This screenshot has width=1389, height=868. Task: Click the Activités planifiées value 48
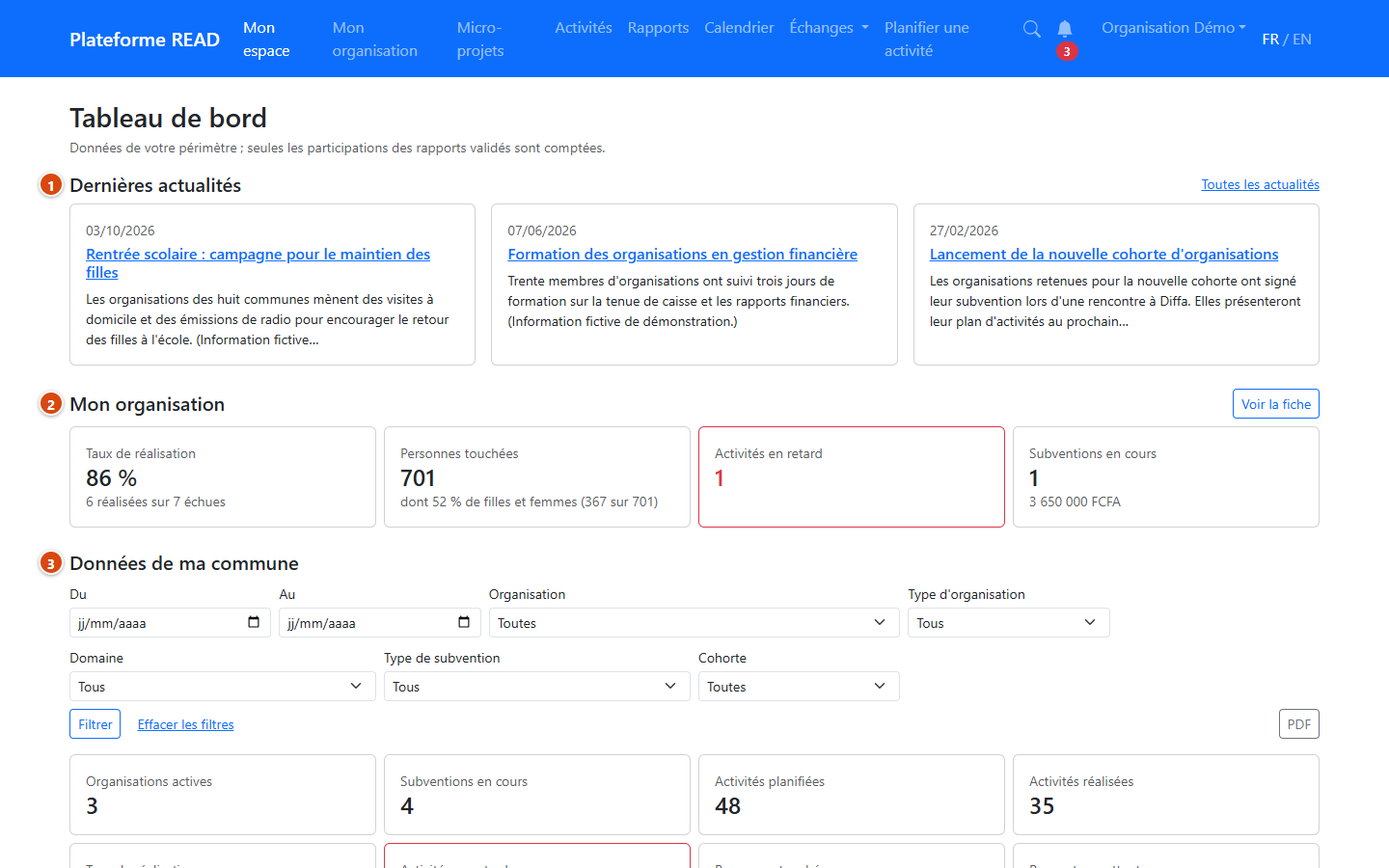point(727,806)
